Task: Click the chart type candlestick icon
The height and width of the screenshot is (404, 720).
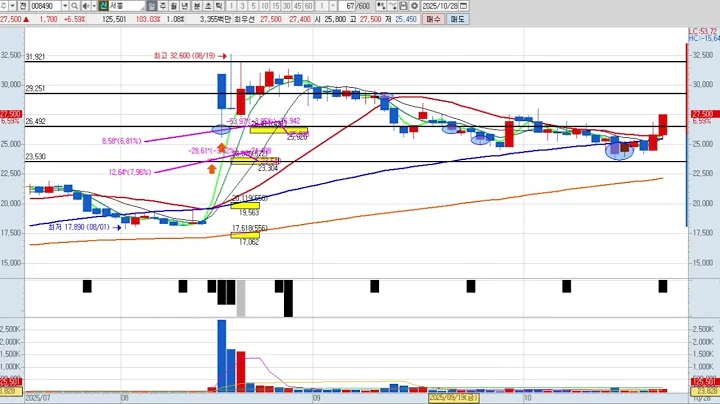Action: coord(381,6)
